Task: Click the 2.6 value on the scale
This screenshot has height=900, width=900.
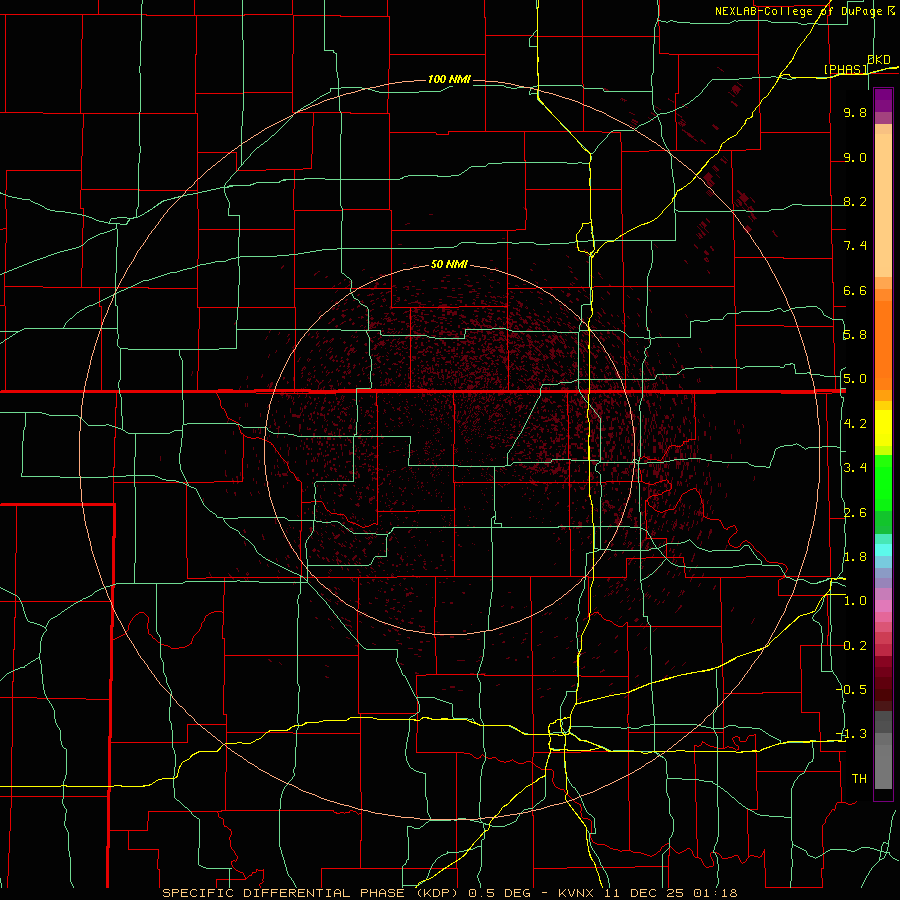Action: click(x=855, y=513)
